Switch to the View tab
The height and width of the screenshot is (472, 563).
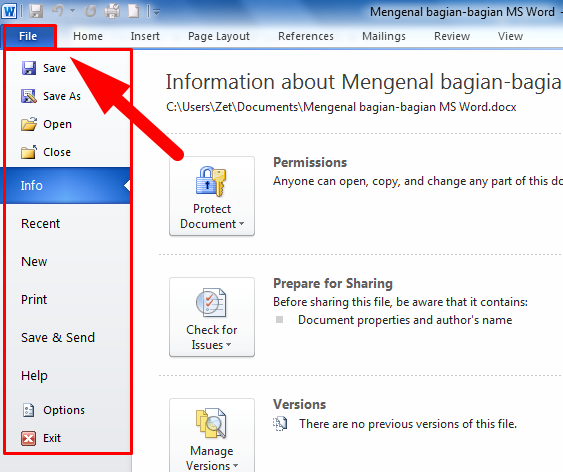(510, 36)
